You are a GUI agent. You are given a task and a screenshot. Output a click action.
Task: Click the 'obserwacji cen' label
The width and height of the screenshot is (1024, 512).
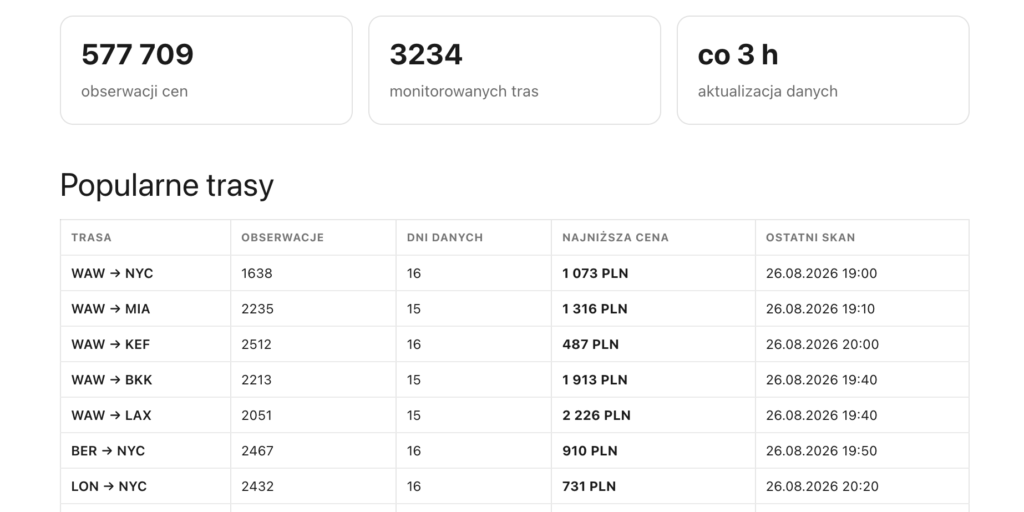tap(135, 91)
